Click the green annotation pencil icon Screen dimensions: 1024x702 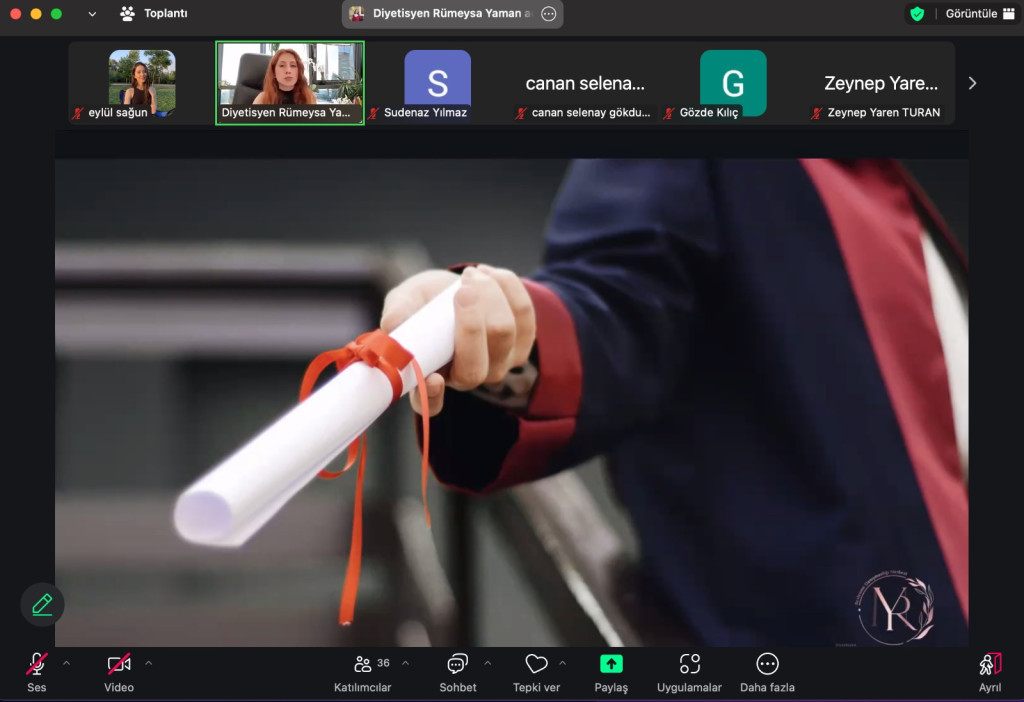[42, 604]
